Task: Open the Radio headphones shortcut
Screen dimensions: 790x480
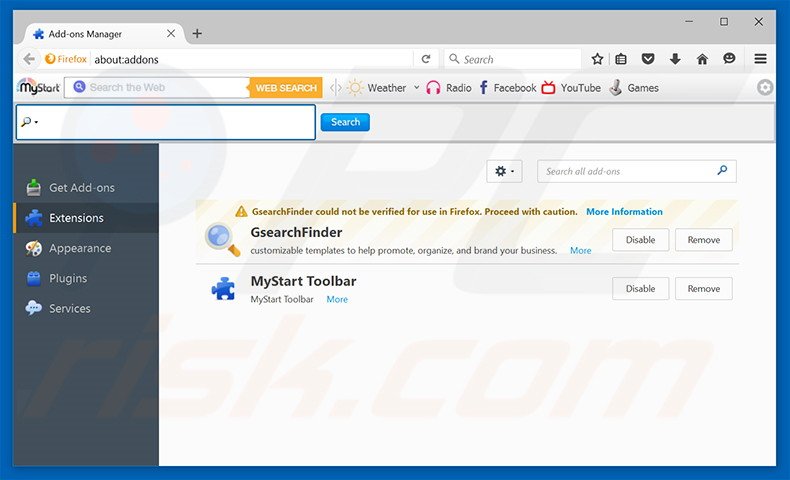Action: (x=448, y=88)
